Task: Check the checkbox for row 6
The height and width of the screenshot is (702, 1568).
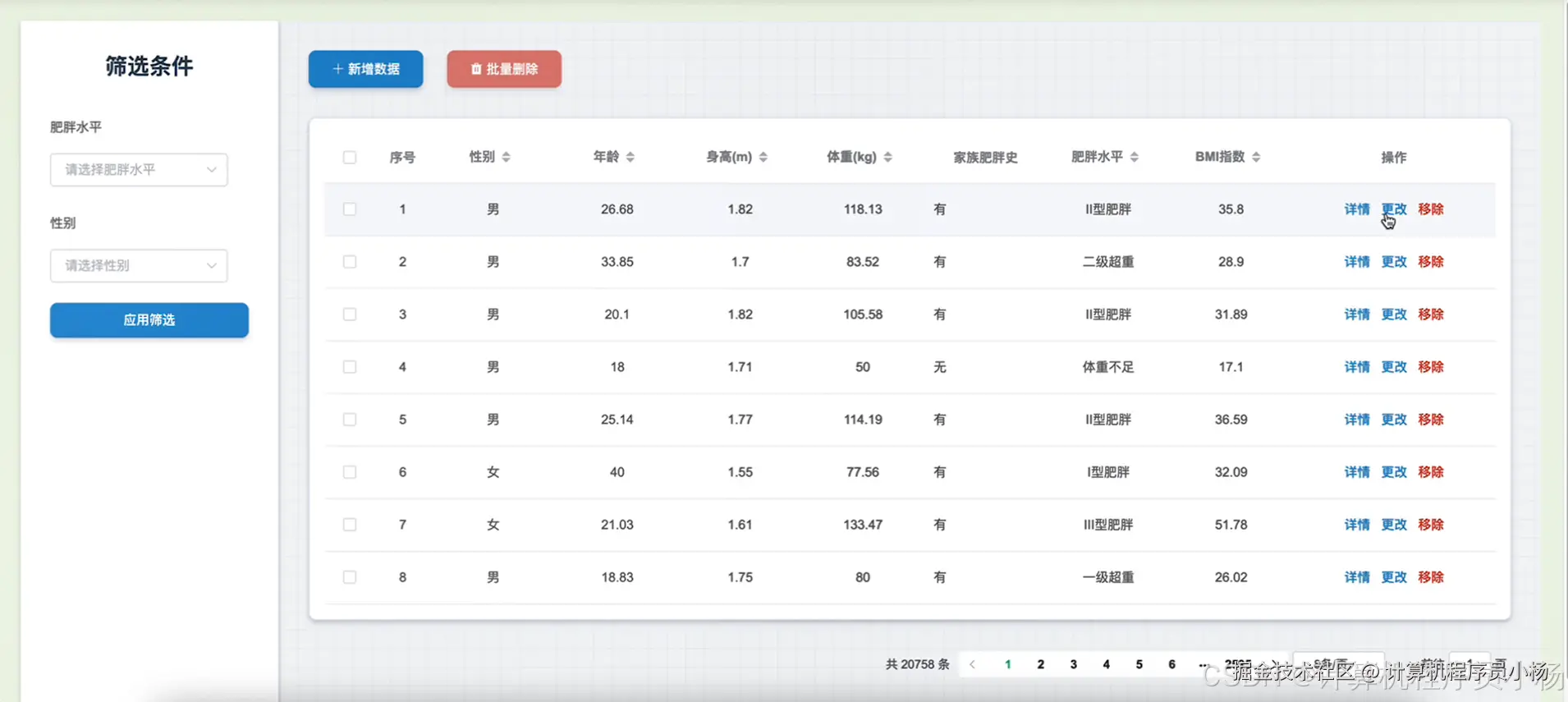Action: [x=350, y=472]
